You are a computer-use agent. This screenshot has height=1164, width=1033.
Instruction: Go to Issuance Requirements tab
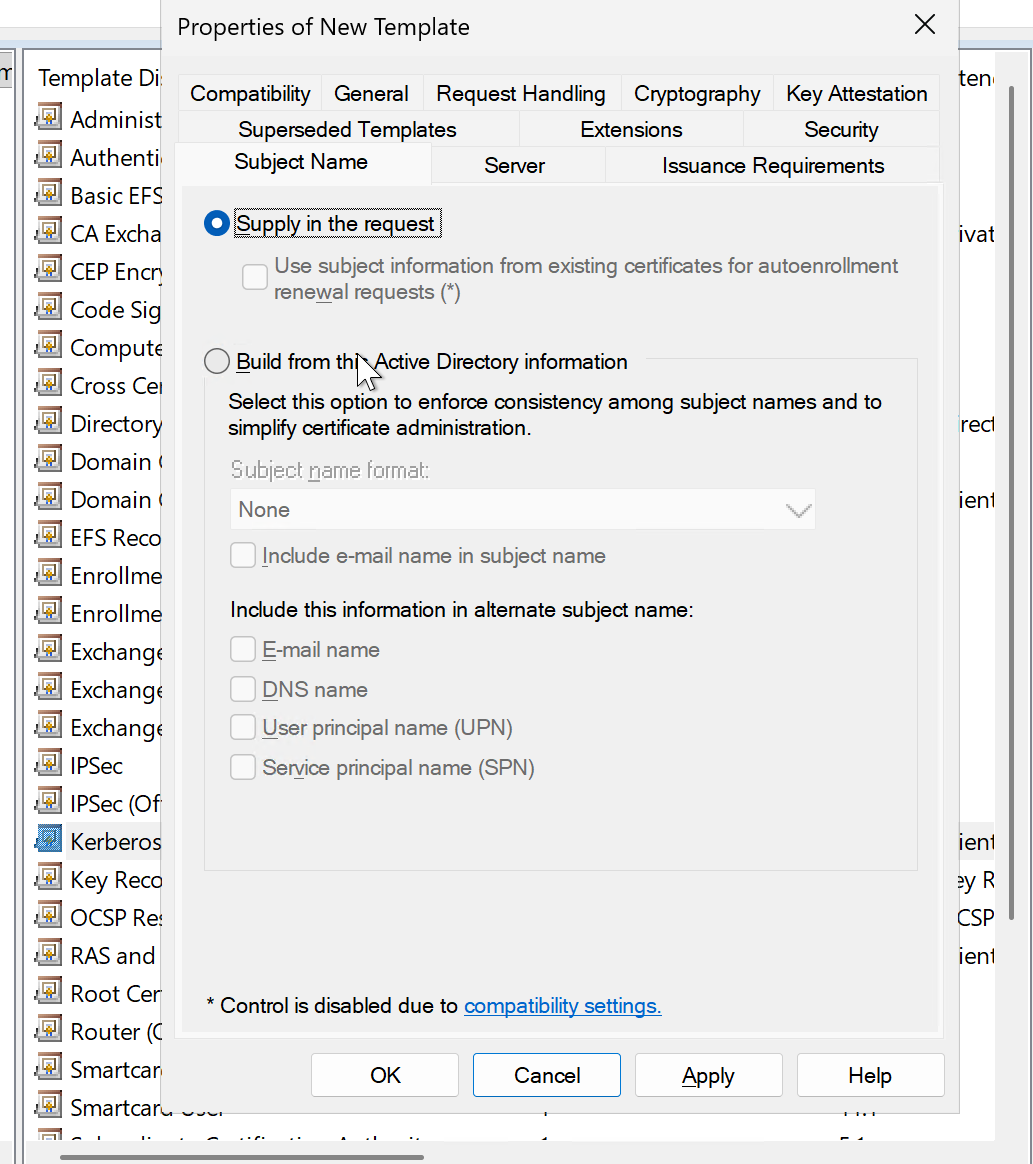pos(772,166)
